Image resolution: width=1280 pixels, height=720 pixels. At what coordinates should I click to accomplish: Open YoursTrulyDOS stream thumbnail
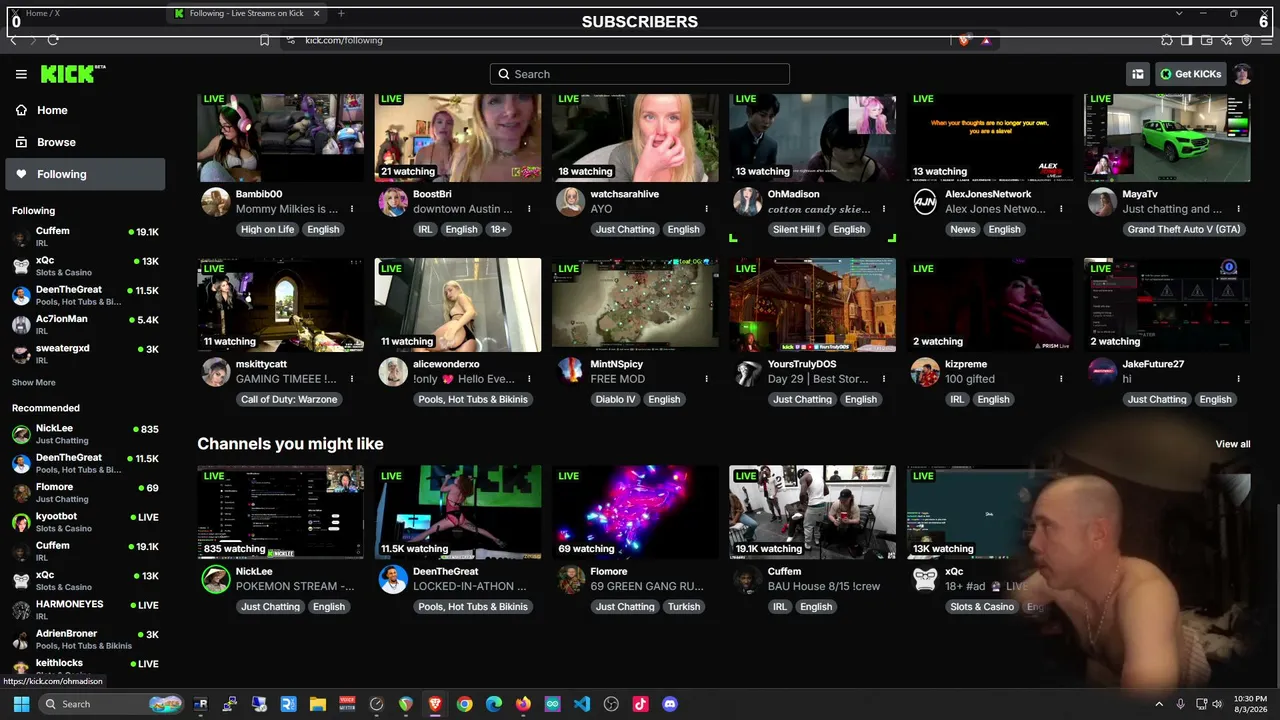tap(812, 305)
